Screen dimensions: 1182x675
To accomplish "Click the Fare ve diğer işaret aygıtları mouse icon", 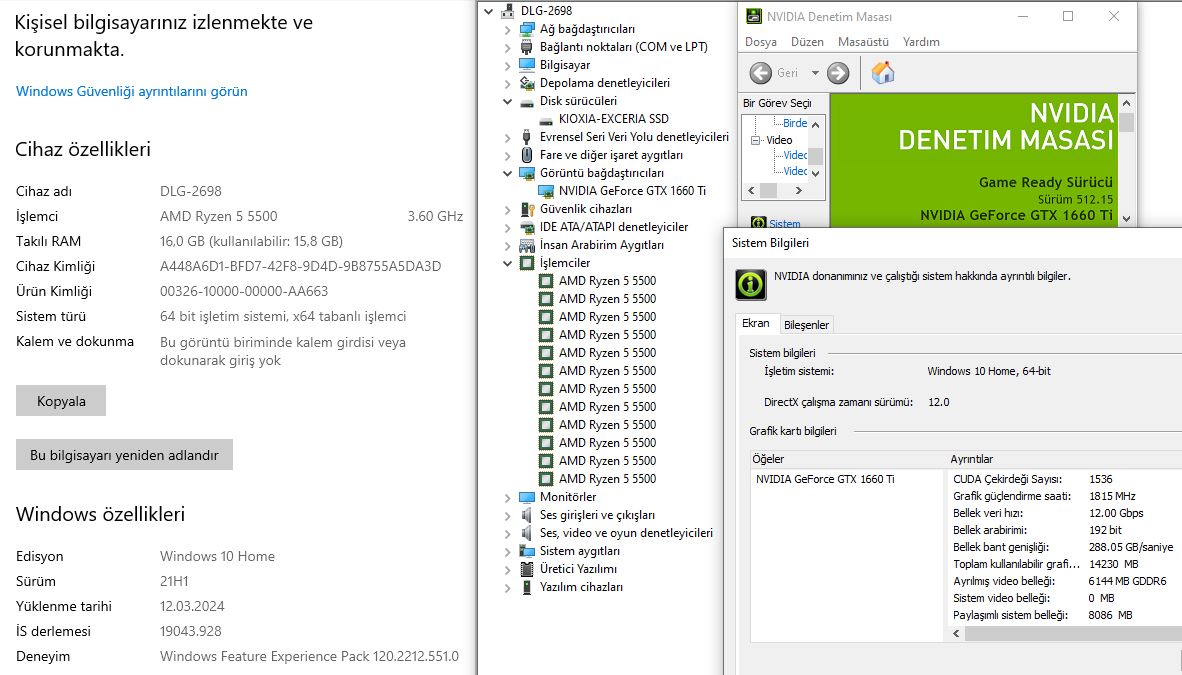I will (x=527, y=155).
